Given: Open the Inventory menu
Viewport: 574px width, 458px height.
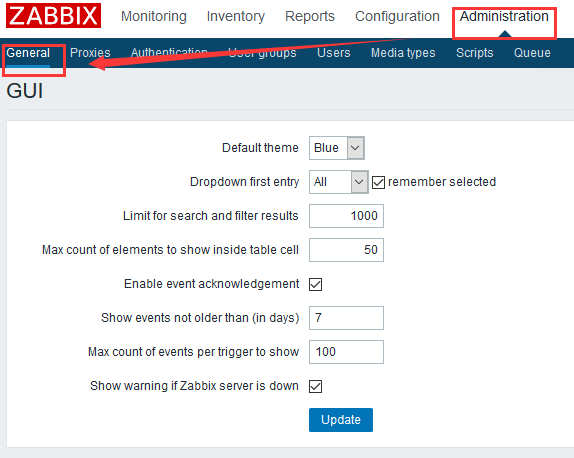Looking at the screenshot, I should point(236,16).
